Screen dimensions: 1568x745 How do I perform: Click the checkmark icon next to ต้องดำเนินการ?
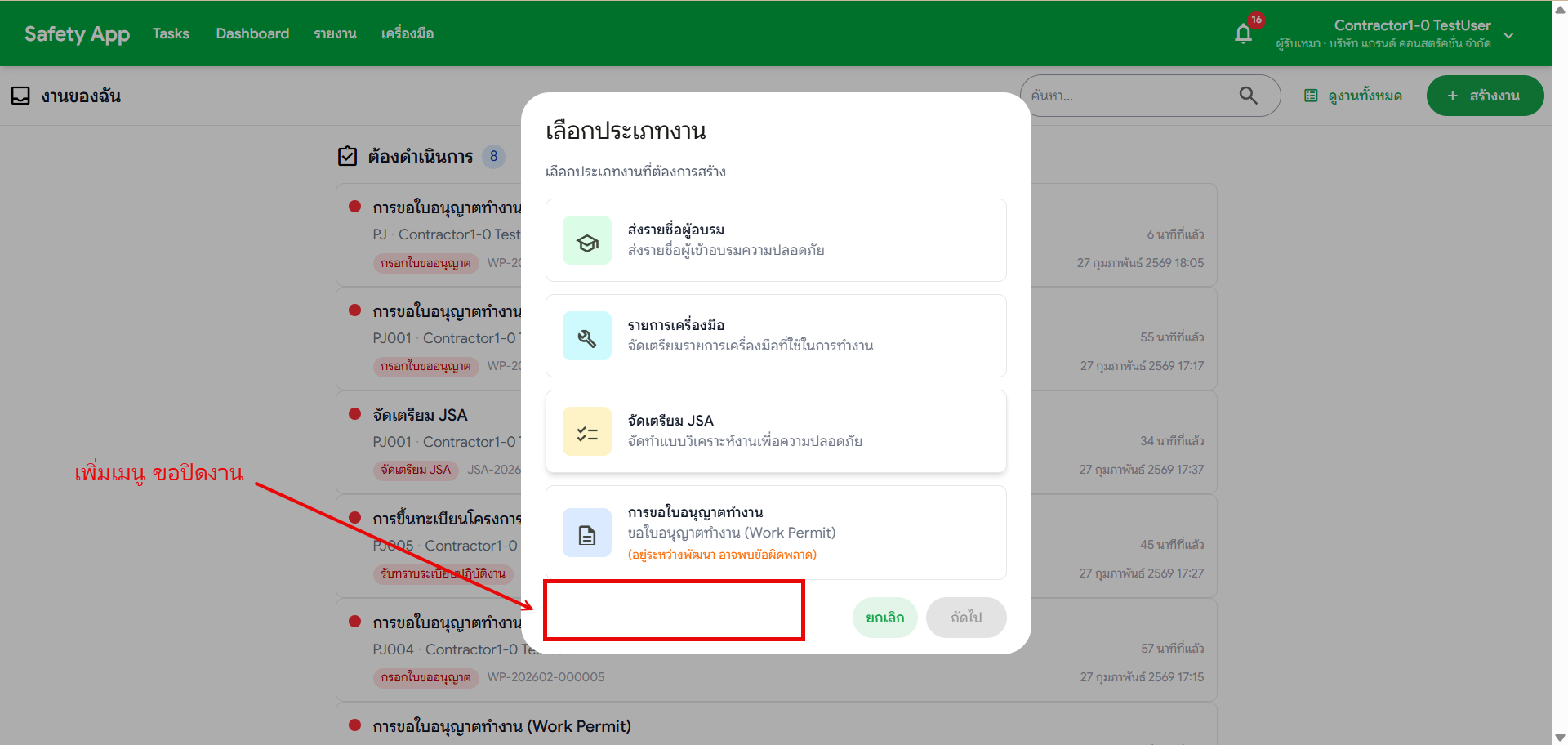click(x=347, y=156)
